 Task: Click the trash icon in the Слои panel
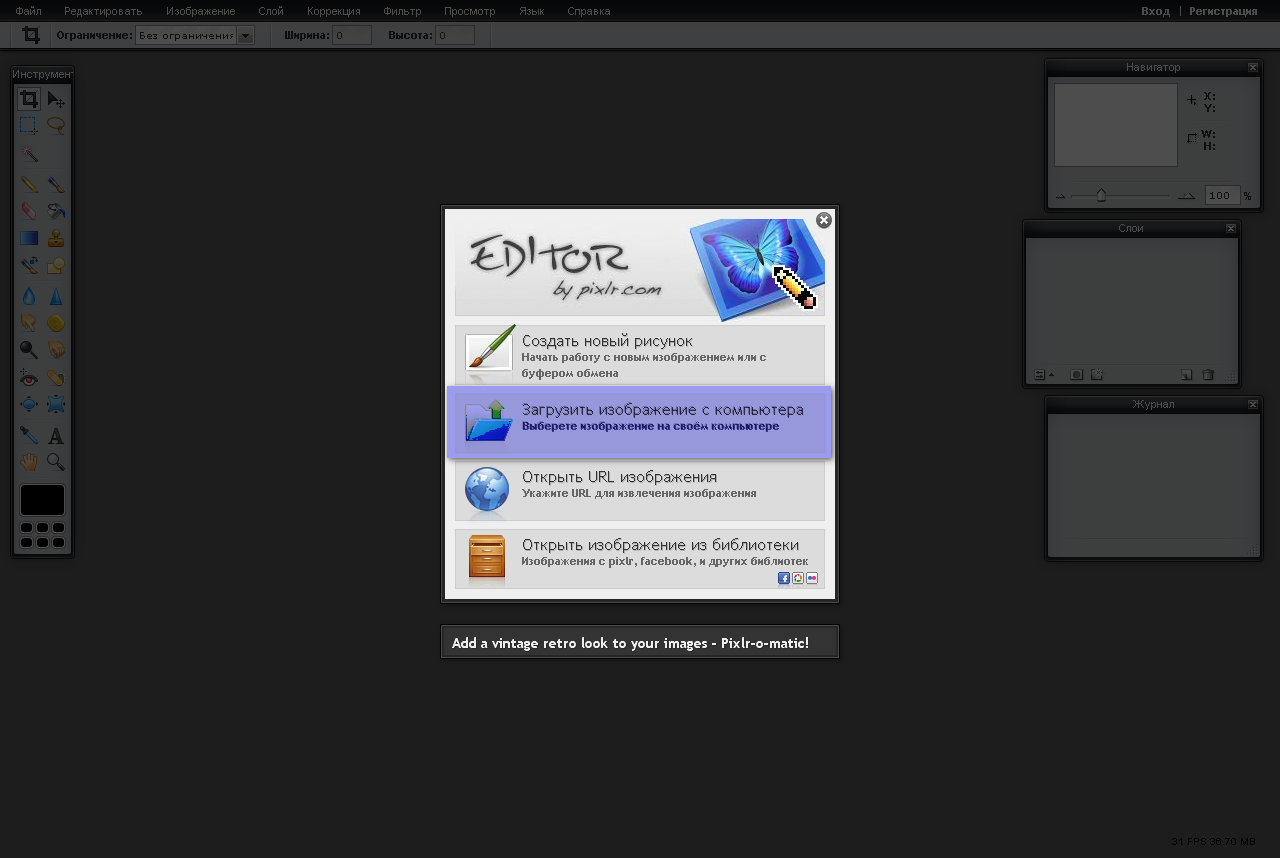1208,375
